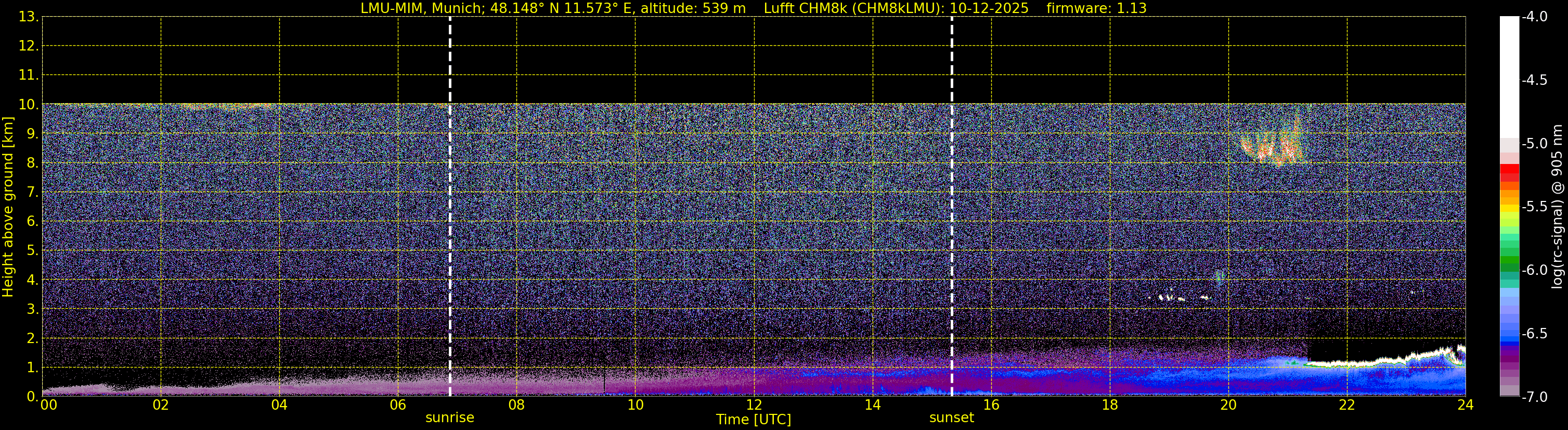Screen dimensions: 1568x430
Task: Click the vertical colorbar scale
Action: click(1510, 207)
